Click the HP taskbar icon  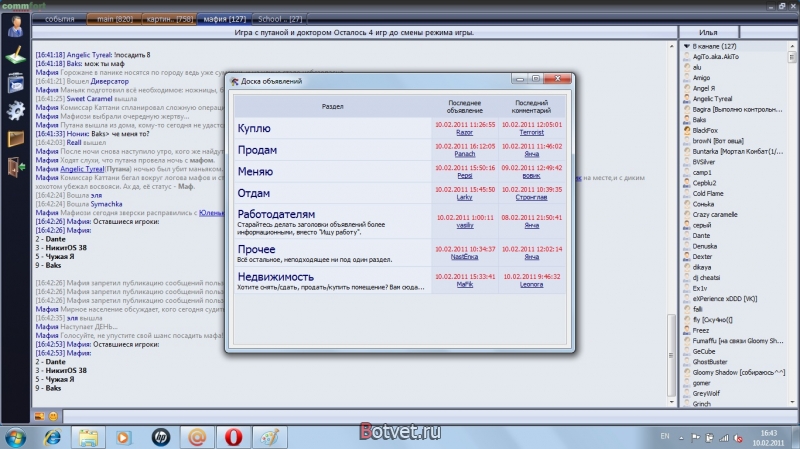click(x=160, y=438)
